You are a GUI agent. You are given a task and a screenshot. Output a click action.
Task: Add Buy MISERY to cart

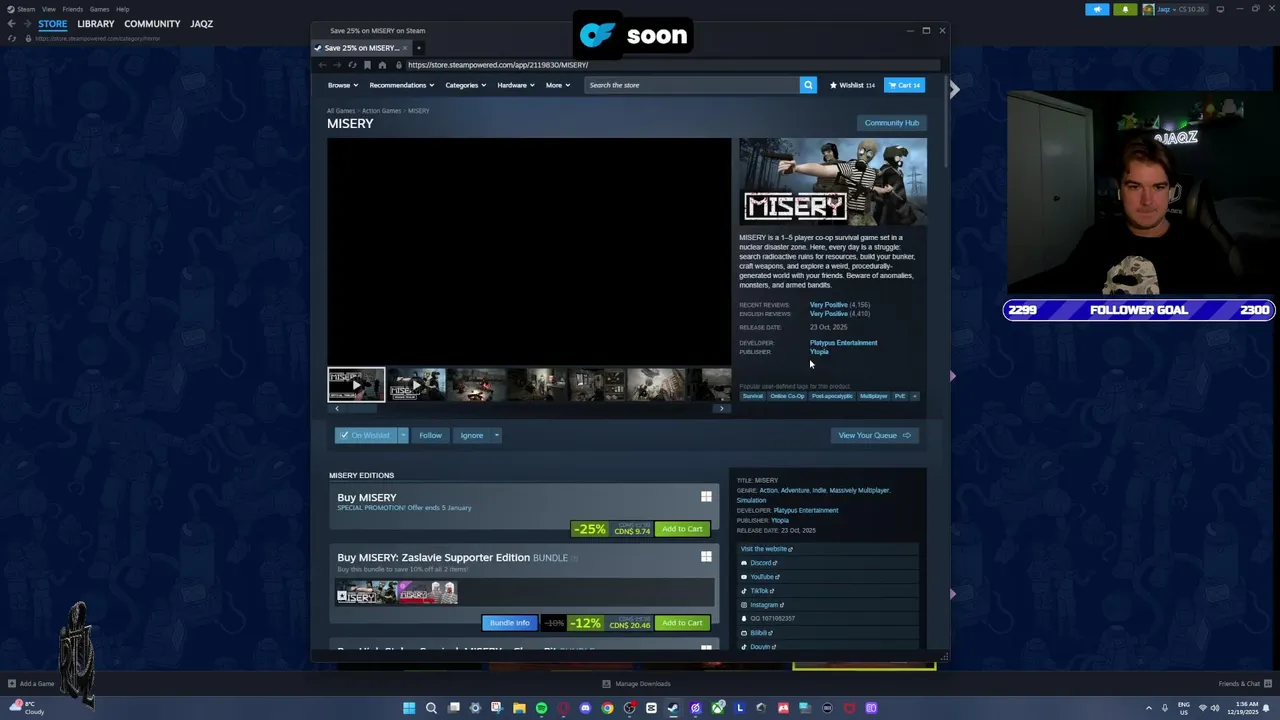coord(682,529)
